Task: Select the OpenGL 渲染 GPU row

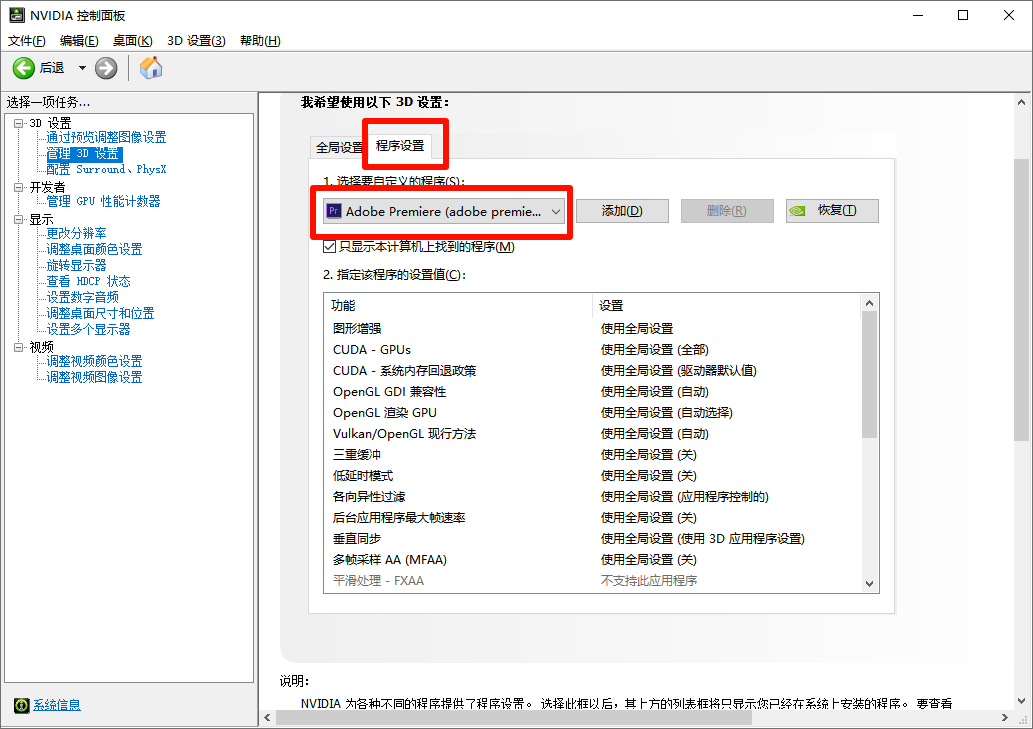Action: (x=593, y=413)
